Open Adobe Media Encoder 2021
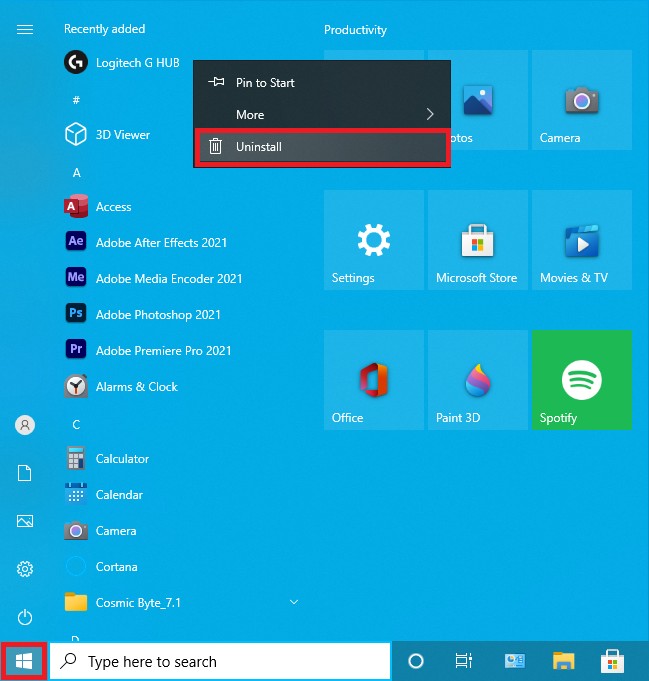Image resolution: width=649 pixels, height=681 pixels. pos(153,278)
